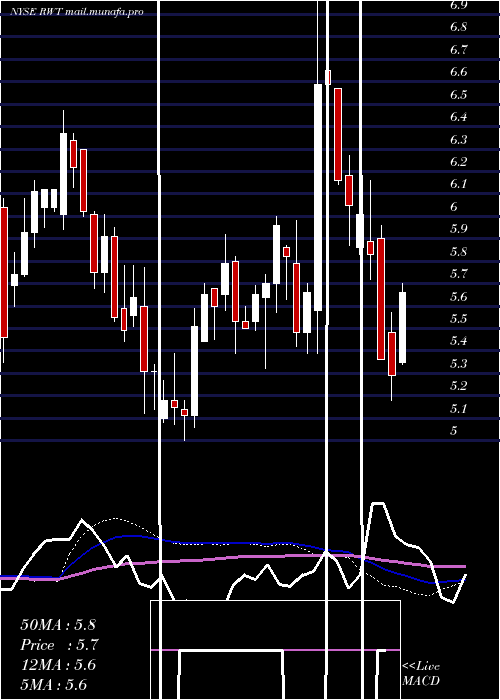Select the 6 price axis label
Viewport: 500px width, 700px height.
[x=454, y=207]
